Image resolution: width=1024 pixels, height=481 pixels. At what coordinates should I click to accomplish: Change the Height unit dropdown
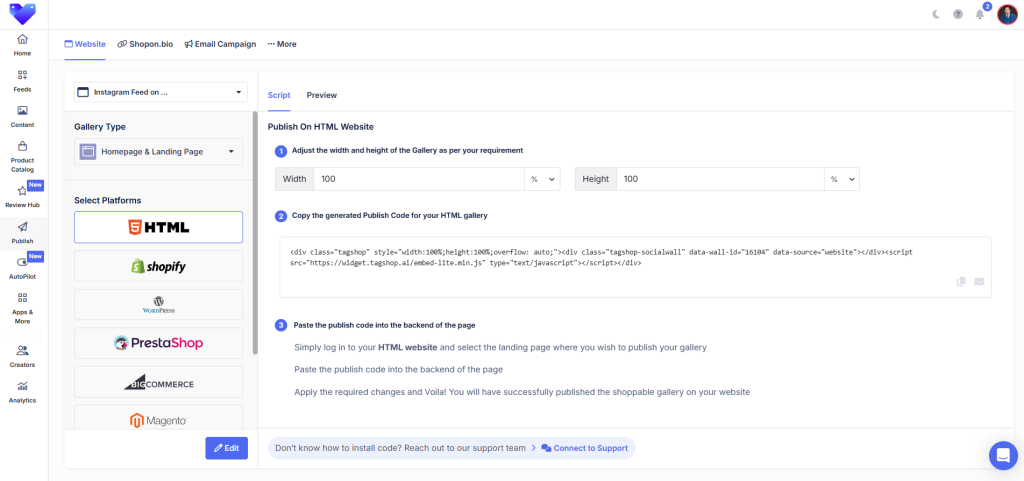point(842,179)
